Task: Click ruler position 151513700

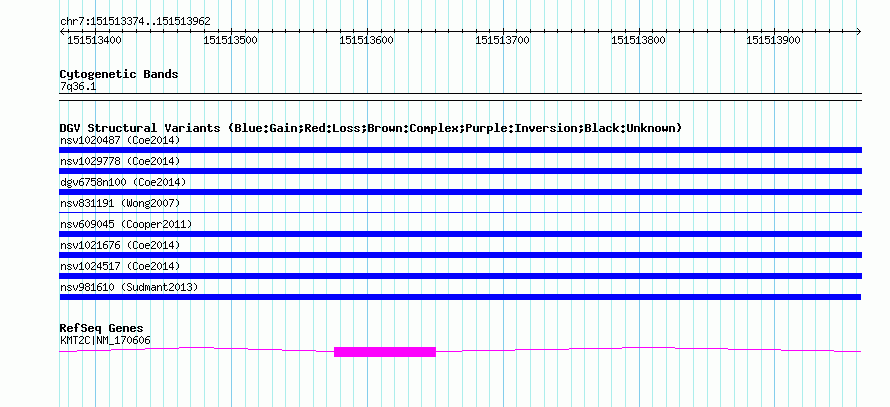Action: (x=502, y=40)
